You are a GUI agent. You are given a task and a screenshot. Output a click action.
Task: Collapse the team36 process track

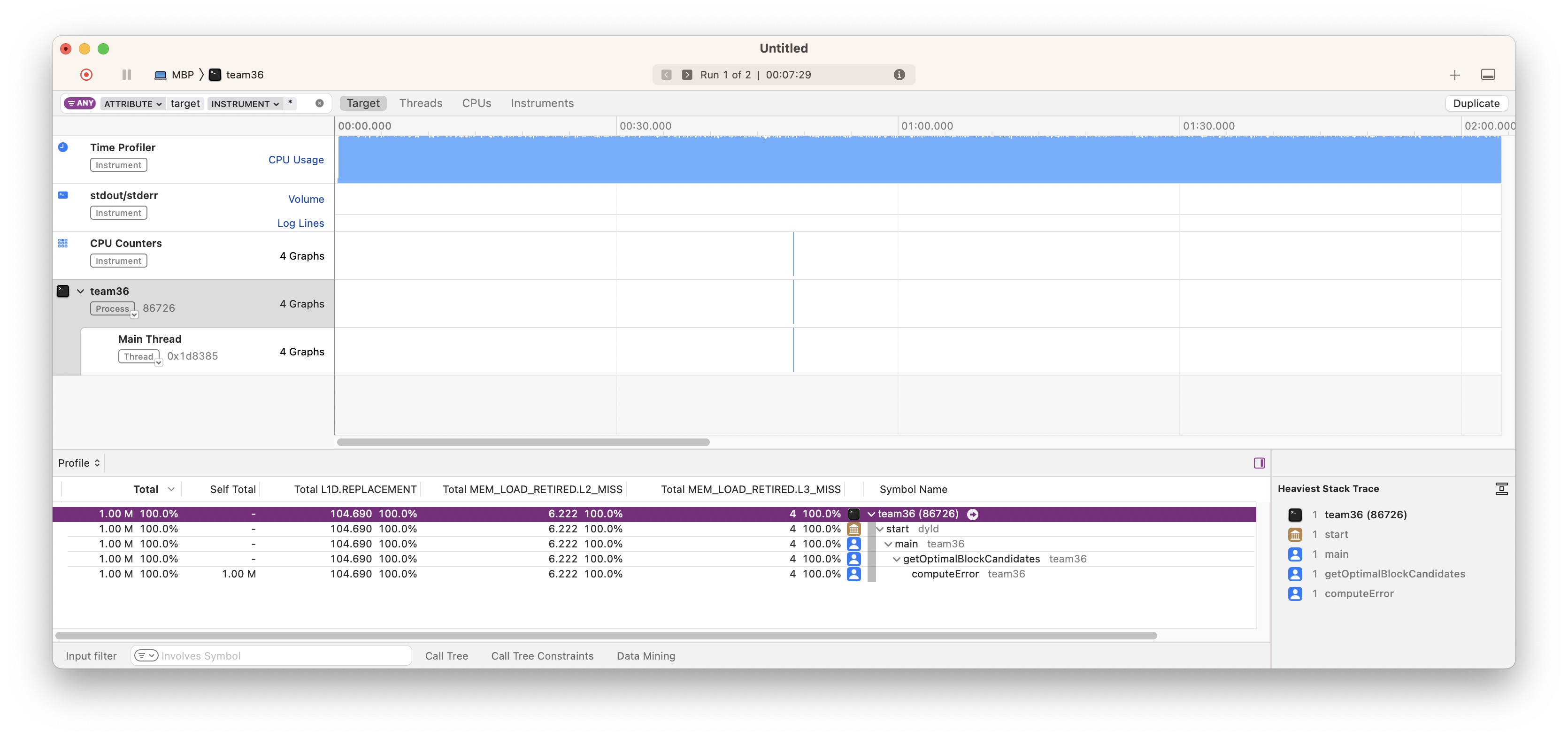(x=80, y=291)
